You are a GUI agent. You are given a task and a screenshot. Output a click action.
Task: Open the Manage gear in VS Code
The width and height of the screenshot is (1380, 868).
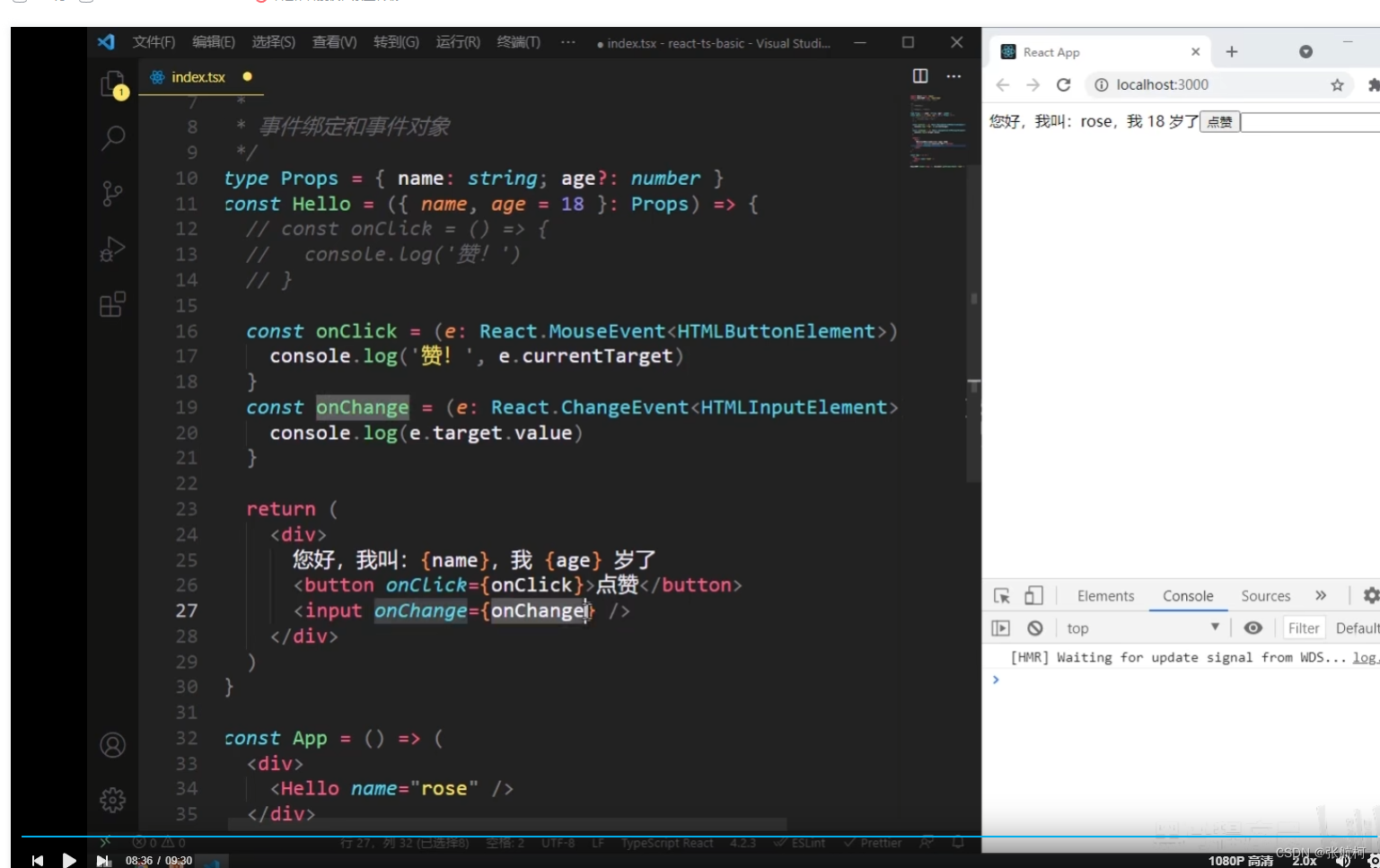coord(112,800)
